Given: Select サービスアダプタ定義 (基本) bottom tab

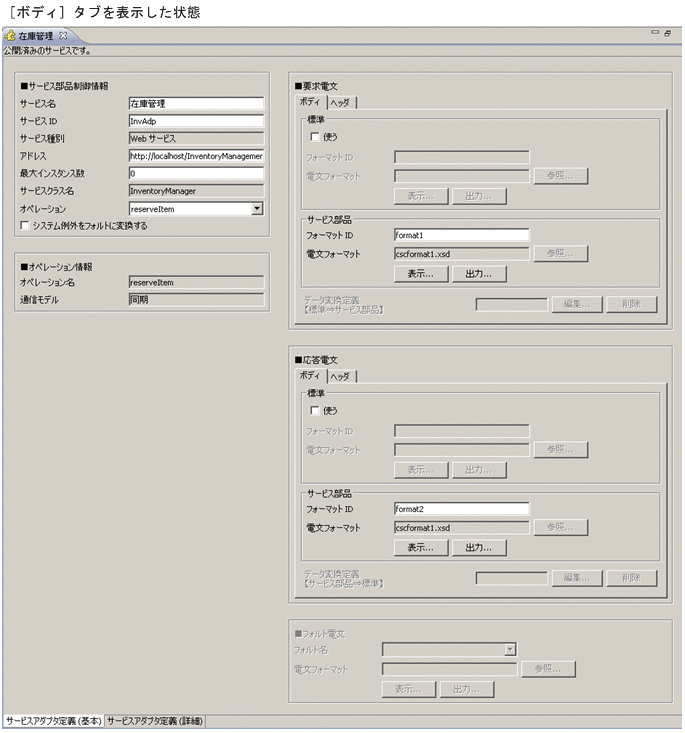Looking at the screenshot, I should tap(53, 721).
